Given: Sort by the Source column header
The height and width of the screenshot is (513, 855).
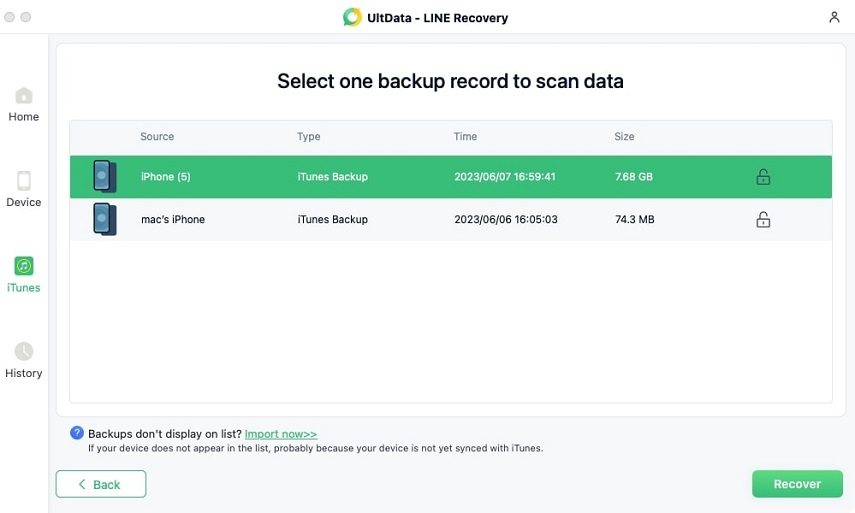Looking at the screenshot, I should tap(157, 136).
